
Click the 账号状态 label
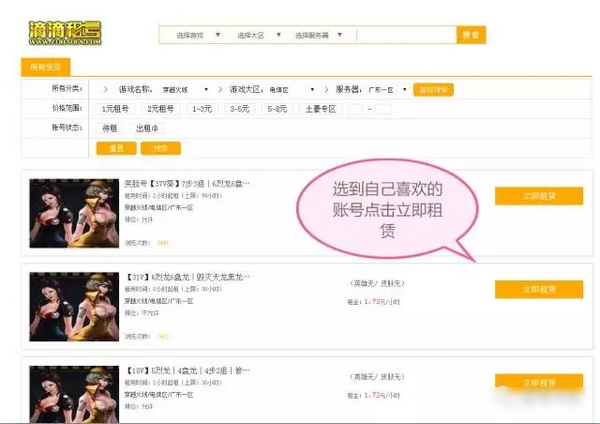click(x=67, y=127)
